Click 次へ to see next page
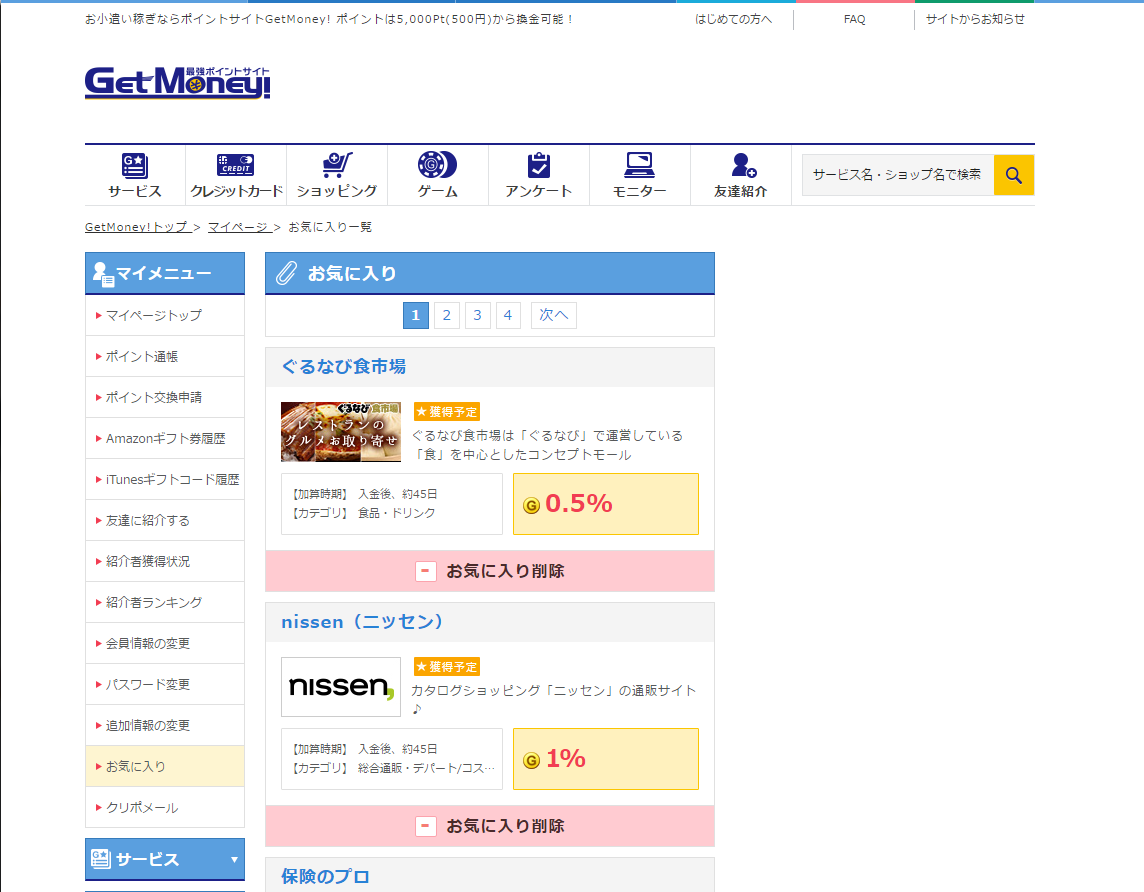Image resolution: width=1144 pixels, height=892 pixels. coord(554,315)
